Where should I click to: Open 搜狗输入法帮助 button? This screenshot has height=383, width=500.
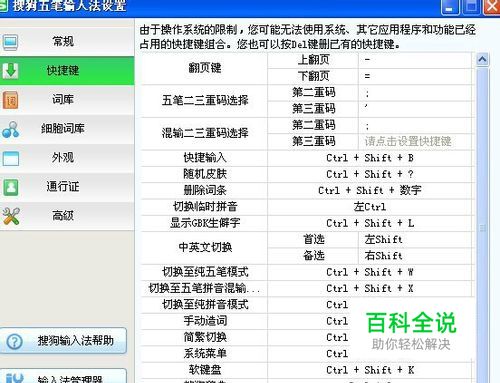pos(63,341)
